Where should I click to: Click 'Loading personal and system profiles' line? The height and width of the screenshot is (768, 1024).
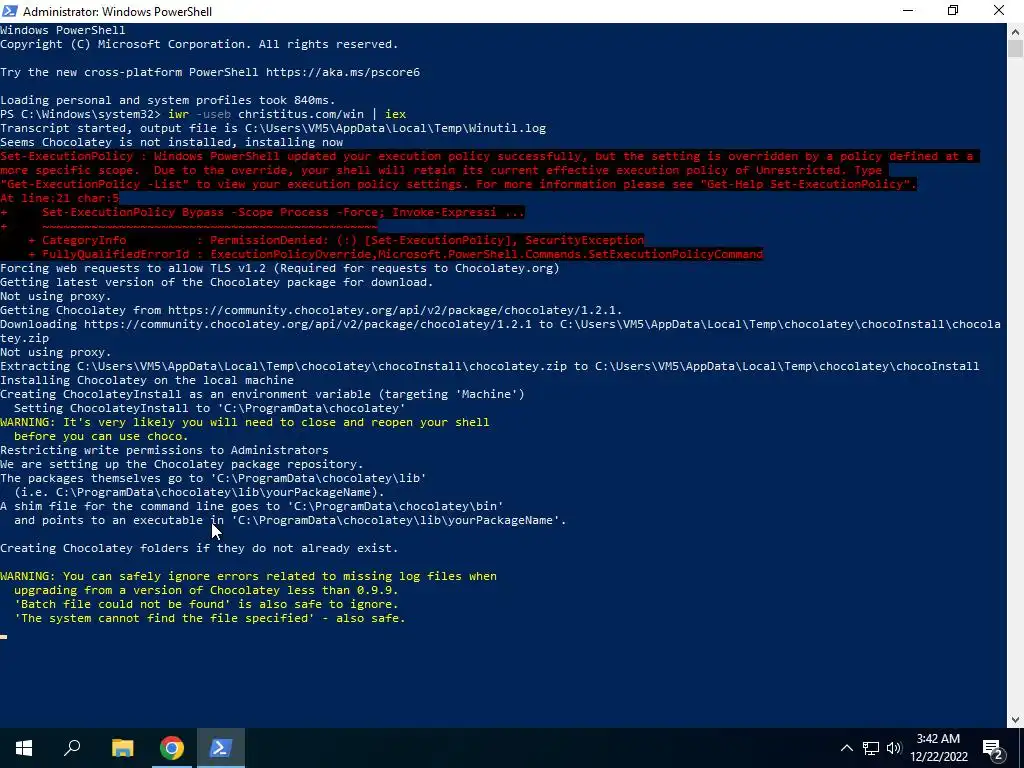[167, 100]
